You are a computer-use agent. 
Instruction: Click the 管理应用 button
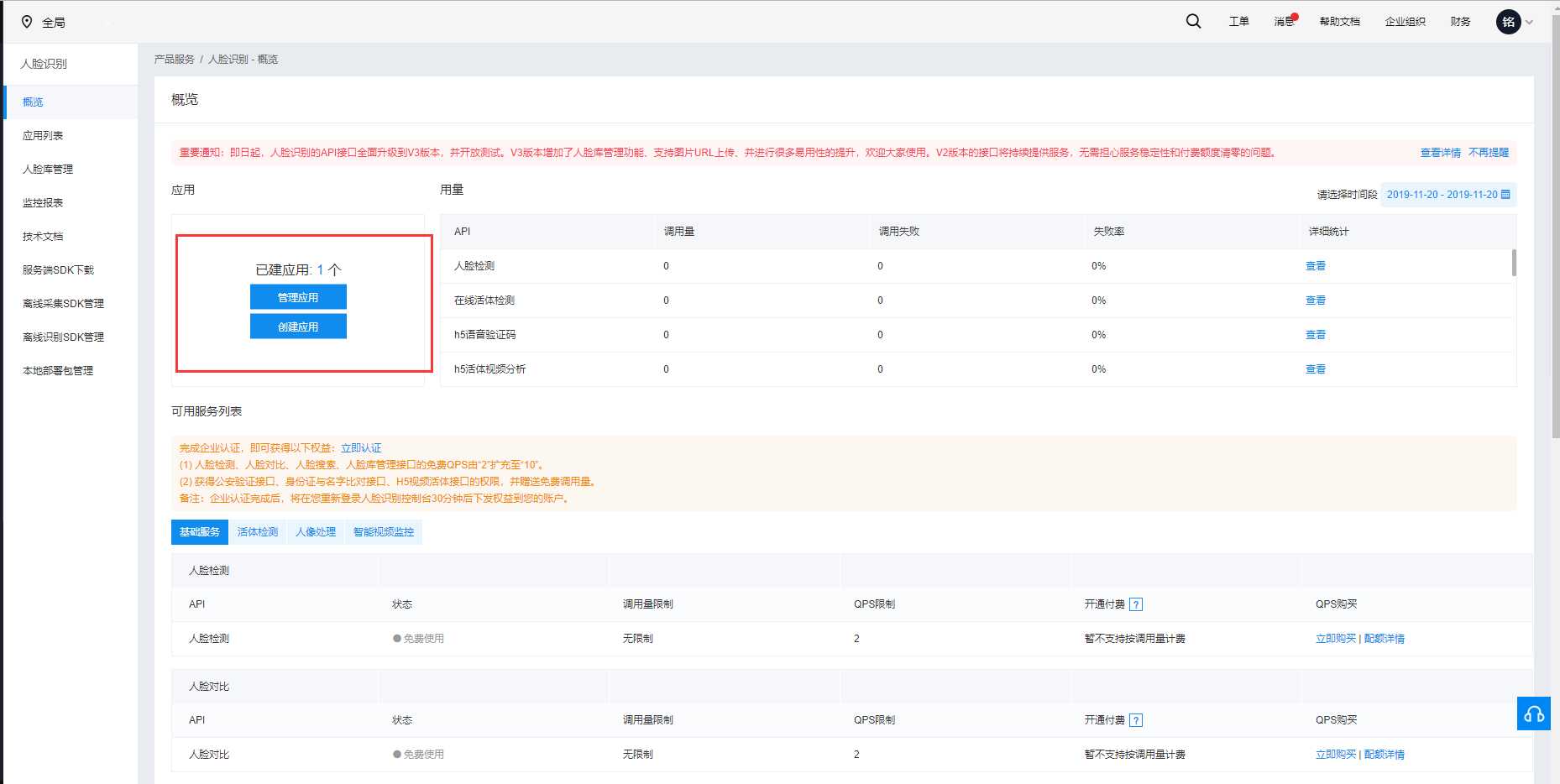pos(298,297)
